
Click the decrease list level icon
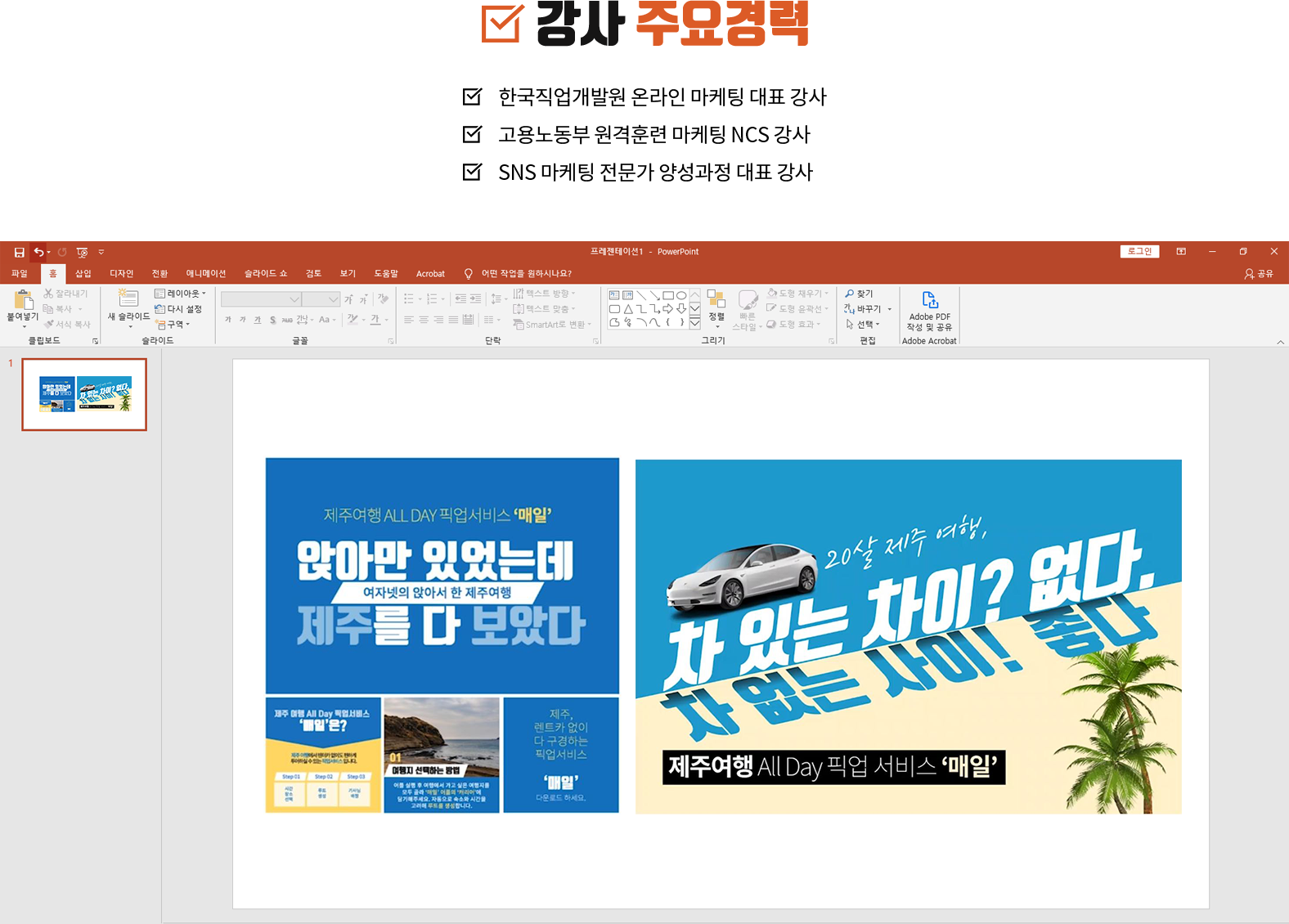point(460,299)
